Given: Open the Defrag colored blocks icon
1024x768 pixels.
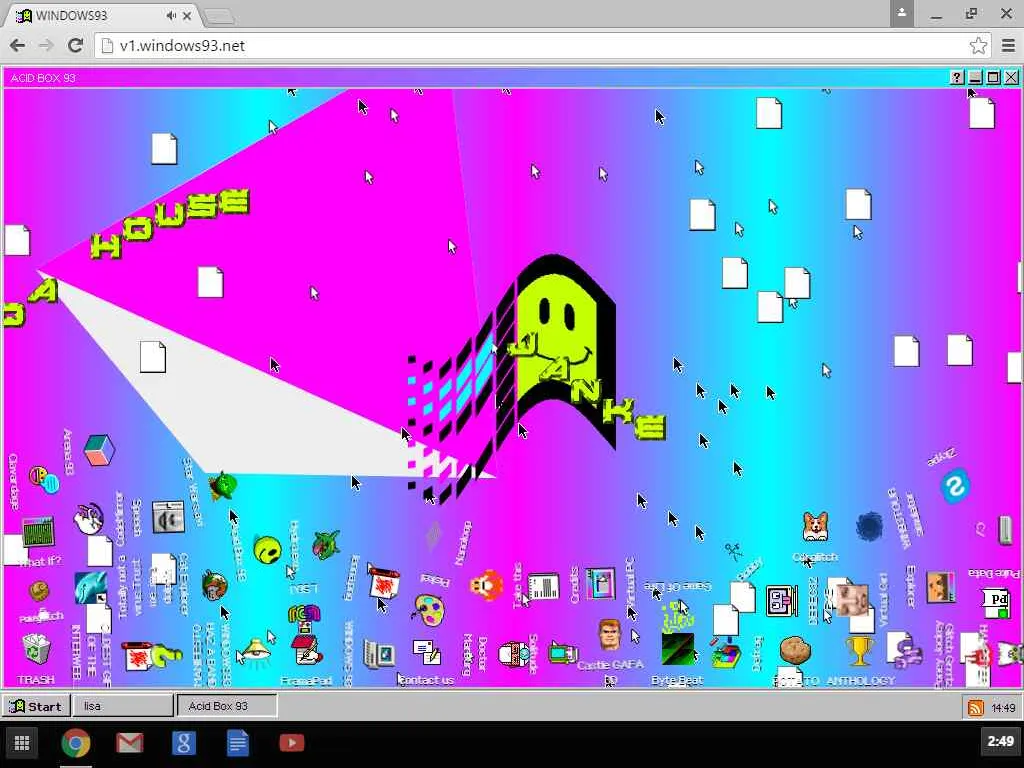Looking at the screenshot, I should click(x=726, y=653).
